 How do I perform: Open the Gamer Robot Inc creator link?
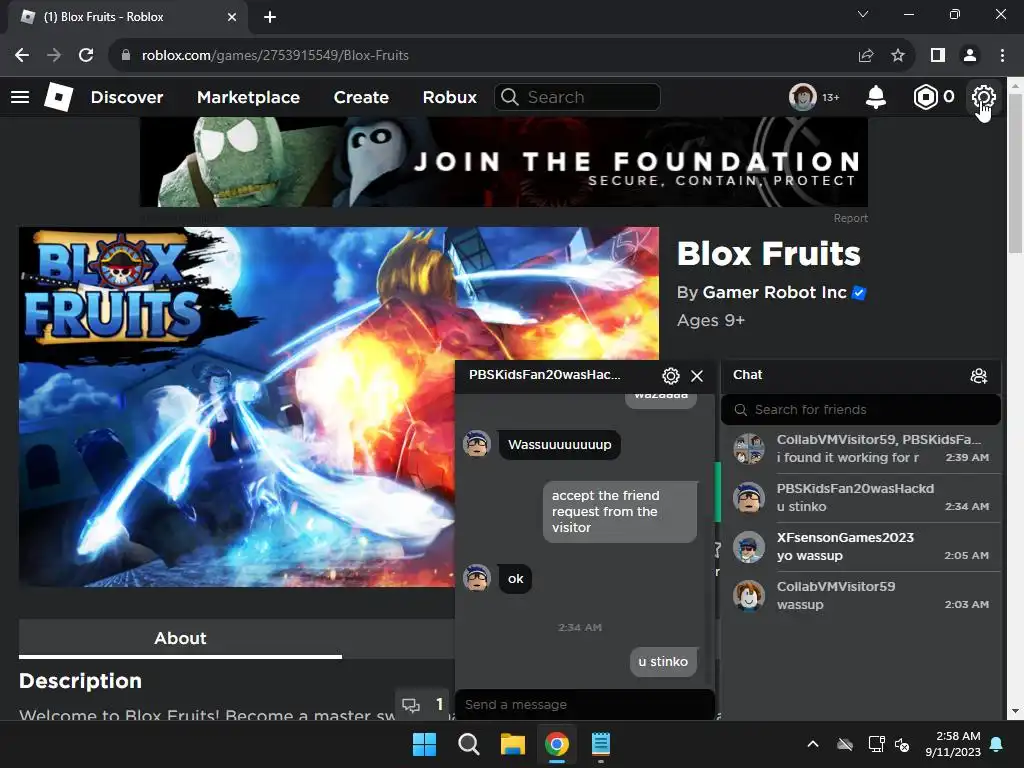(x=775, y=293)
